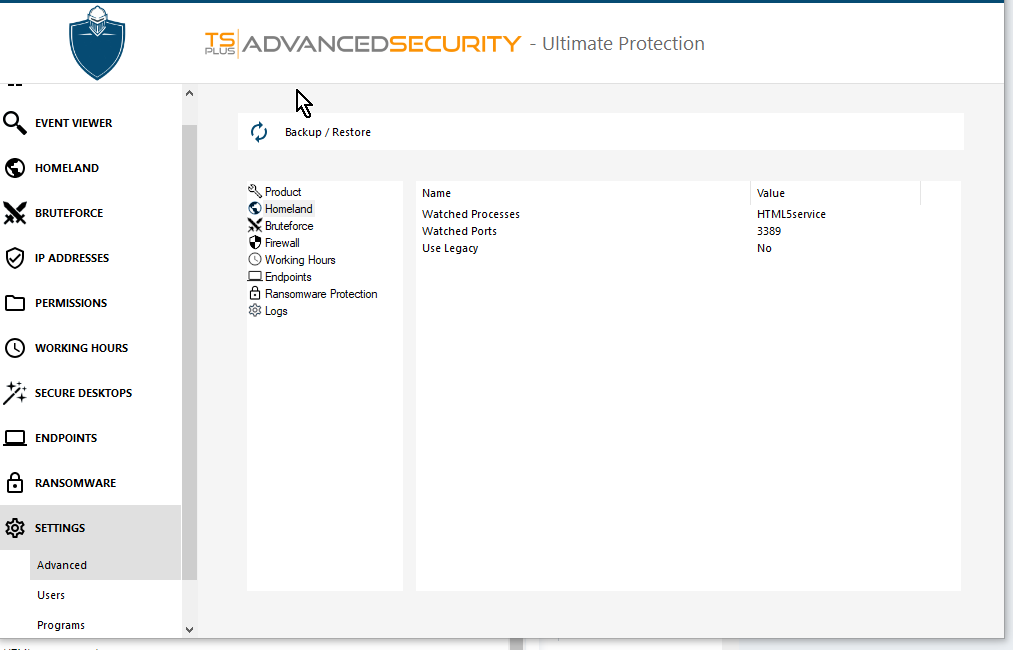Select the Bruteforce crossed swords icon
Viewport: 1013px width, 650px height.
pos(15,213)
